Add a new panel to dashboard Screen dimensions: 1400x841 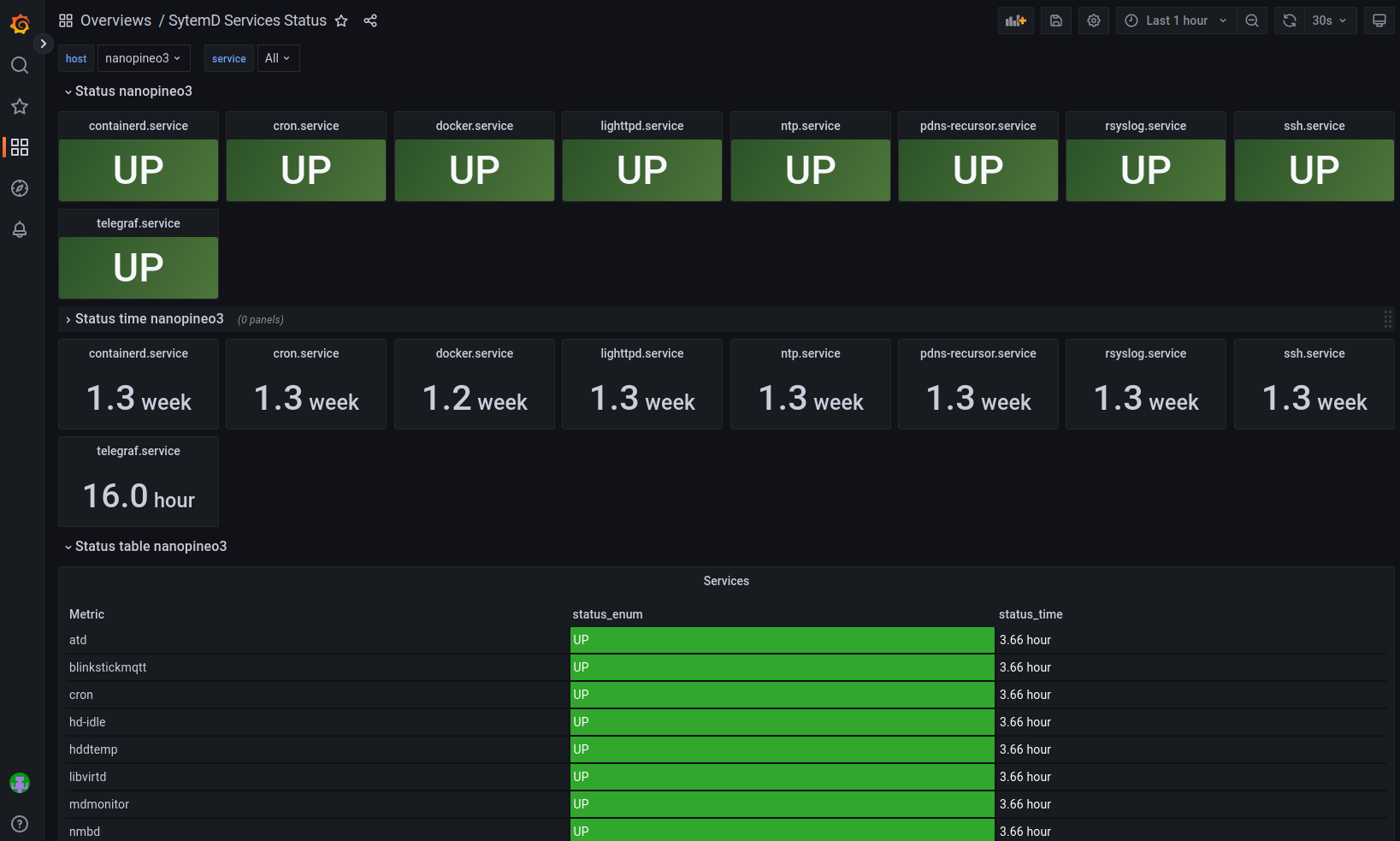pyautogui.click(x=1016, y=21)
